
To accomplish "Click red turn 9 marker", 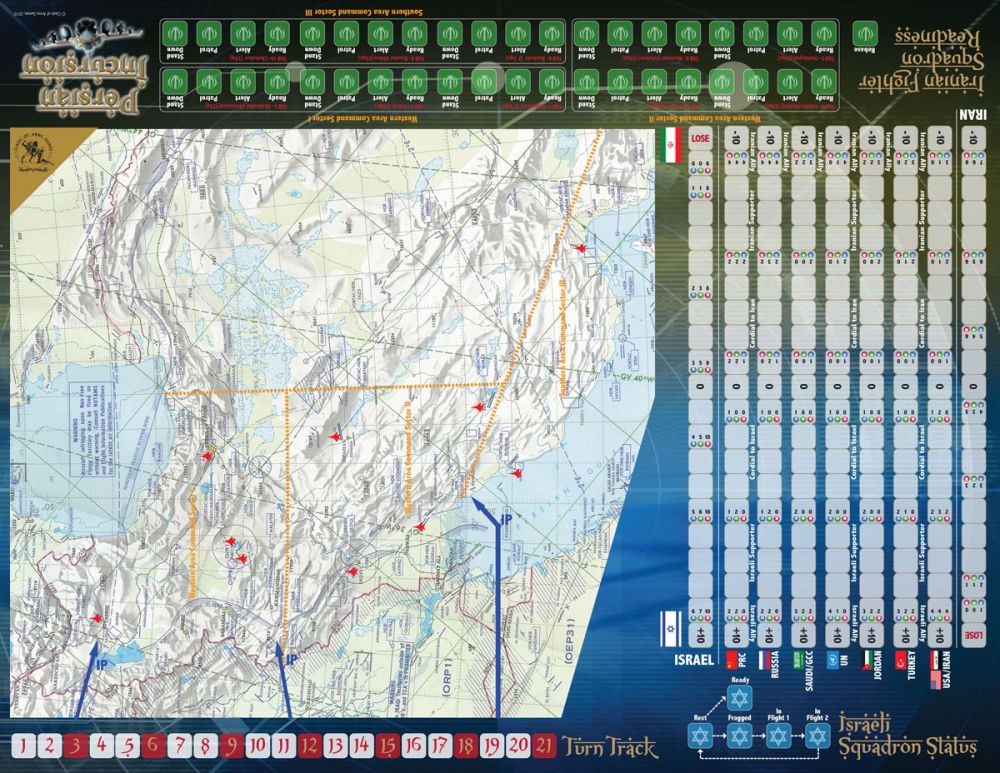I will (232, 746).
